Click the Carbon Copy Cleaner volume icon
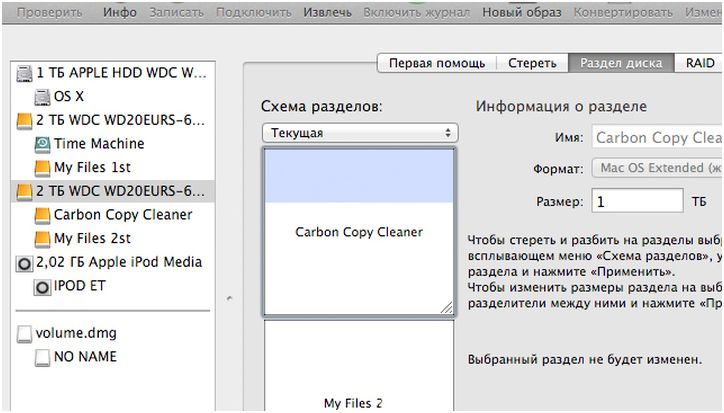 point(42,215)
